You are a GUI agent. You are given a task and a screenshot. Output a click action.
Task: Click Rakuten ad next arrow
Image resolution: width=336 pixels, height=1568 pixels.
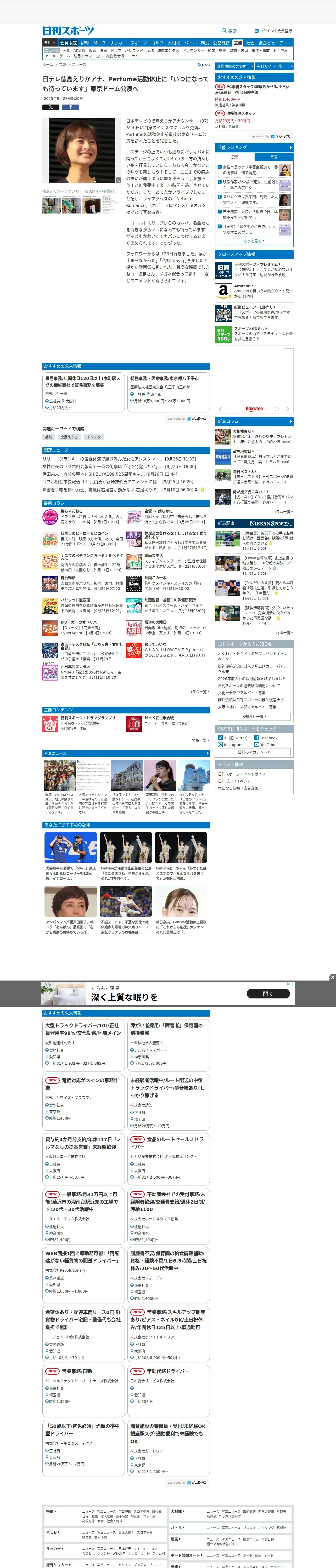point(288,409)
